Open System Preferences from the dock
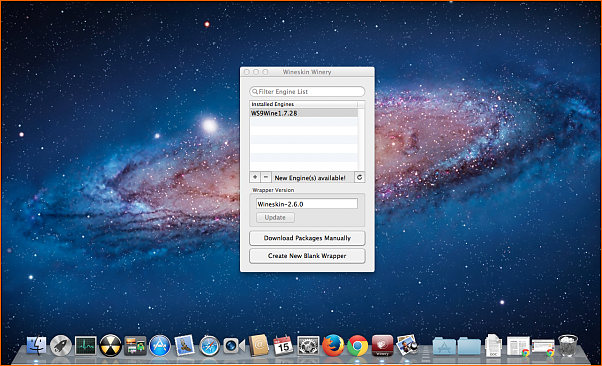This screenshot has height=366, width=602. [308, 345]
